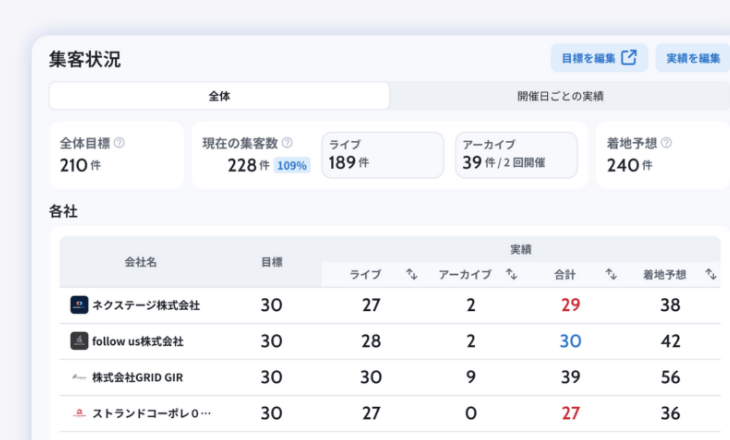This screenshot has width=730, height=440.
Task: Select the ライブ 189件 card
Action: (x=382, y=155)
